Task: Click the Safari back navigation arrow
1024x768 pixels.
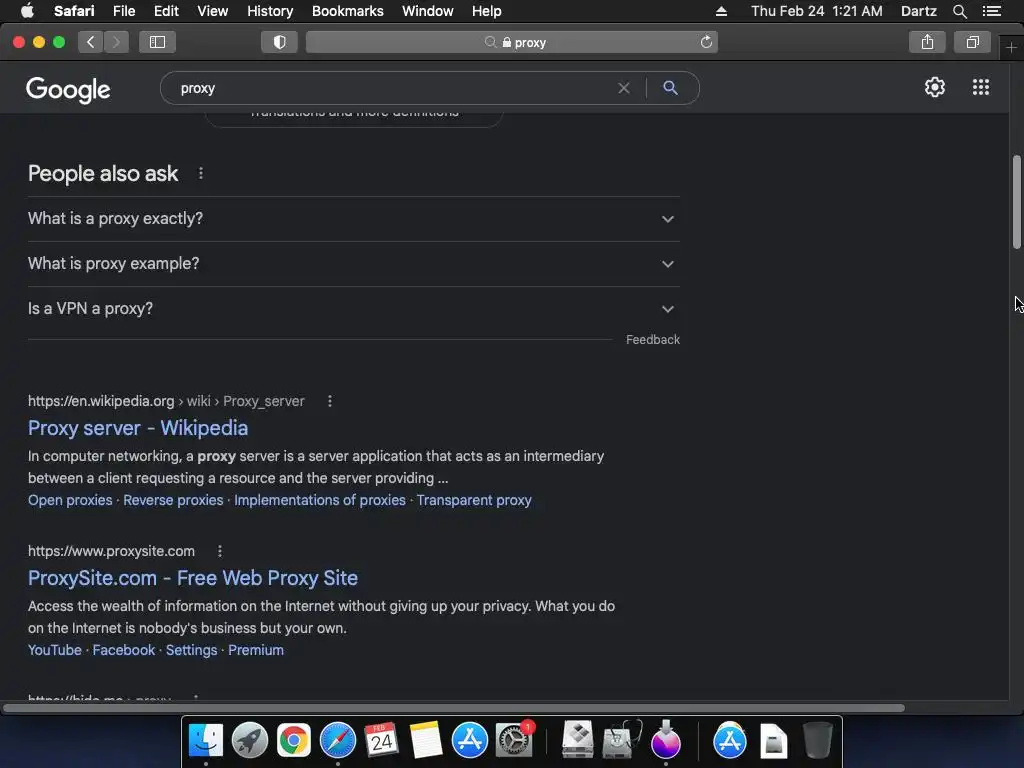Action: click(x=91, y=42)
